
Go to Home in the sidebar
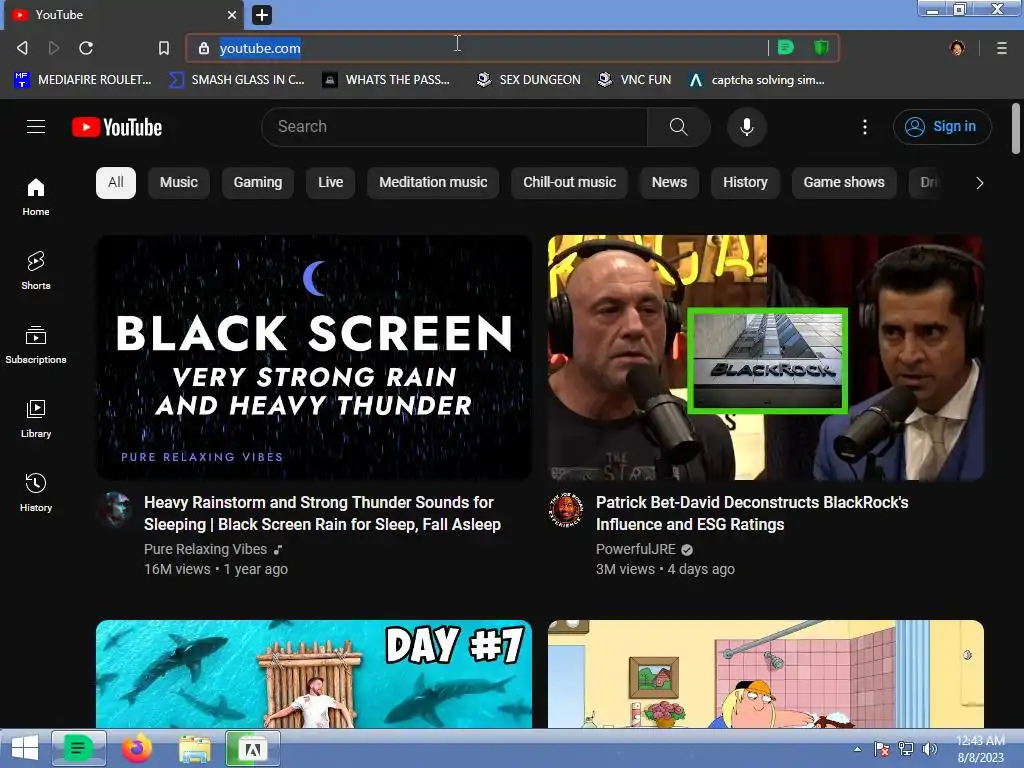(x=36, y=197)
